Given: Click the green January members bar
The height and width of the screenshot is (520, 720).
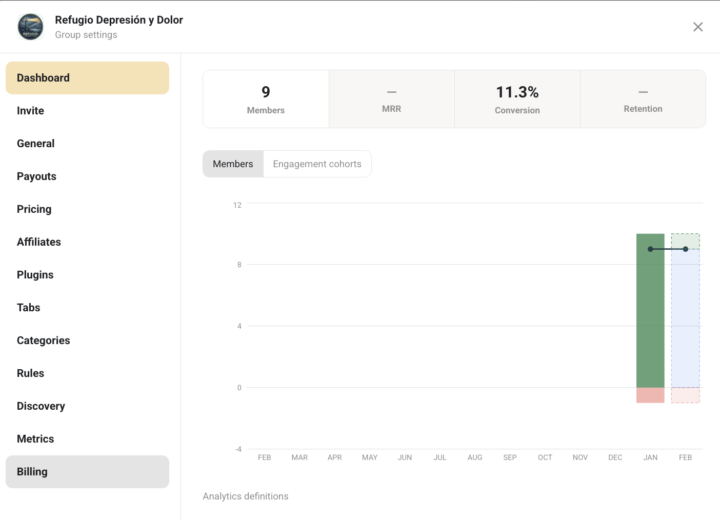Looking at the screenshot, I should coord(650,310).
